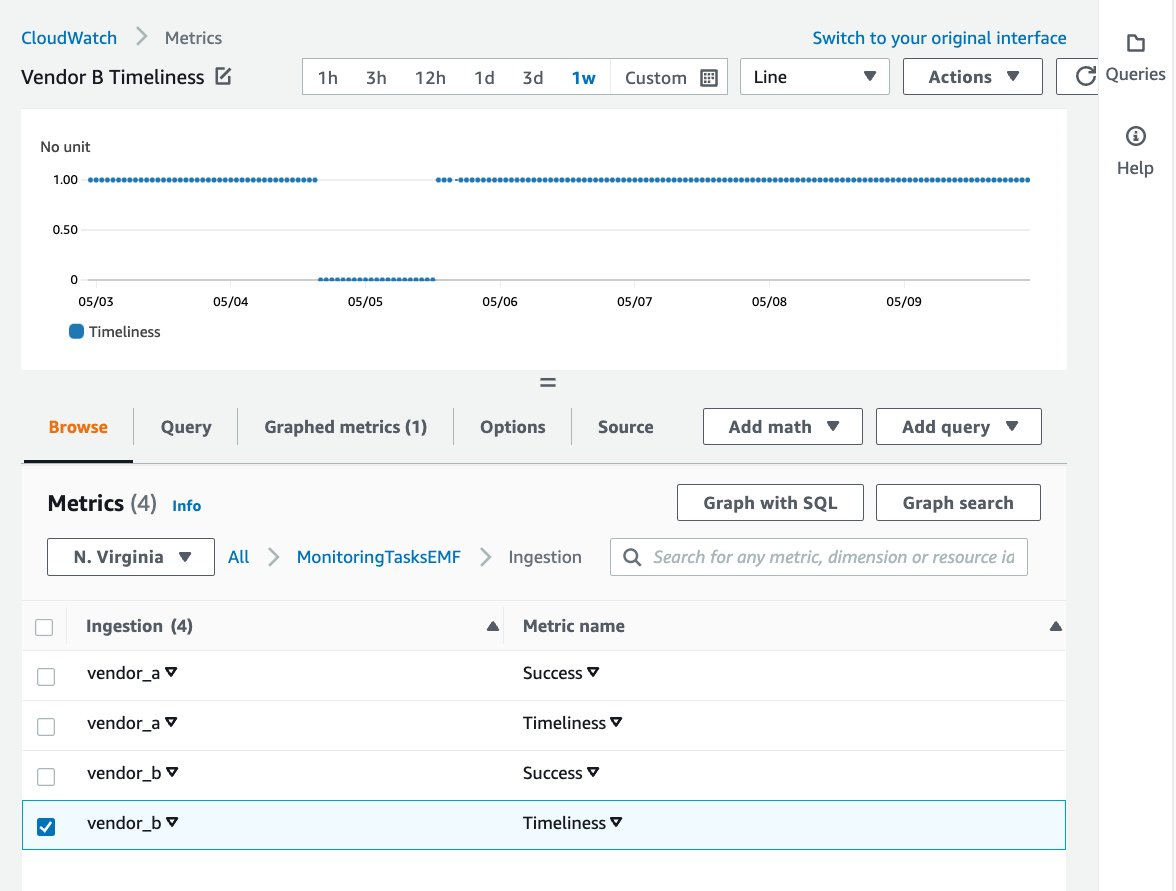Open the Actions dropdown
This screenshot has width=1176, height=891.
(x=971, y=76)
